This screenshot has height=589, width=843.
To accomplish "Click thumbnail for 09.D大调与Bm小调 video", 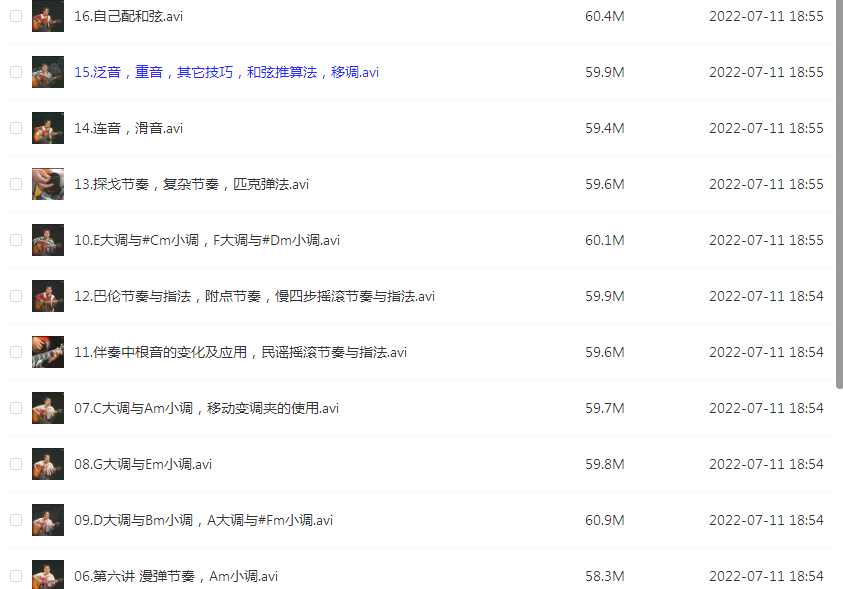I will coord(48,520).
